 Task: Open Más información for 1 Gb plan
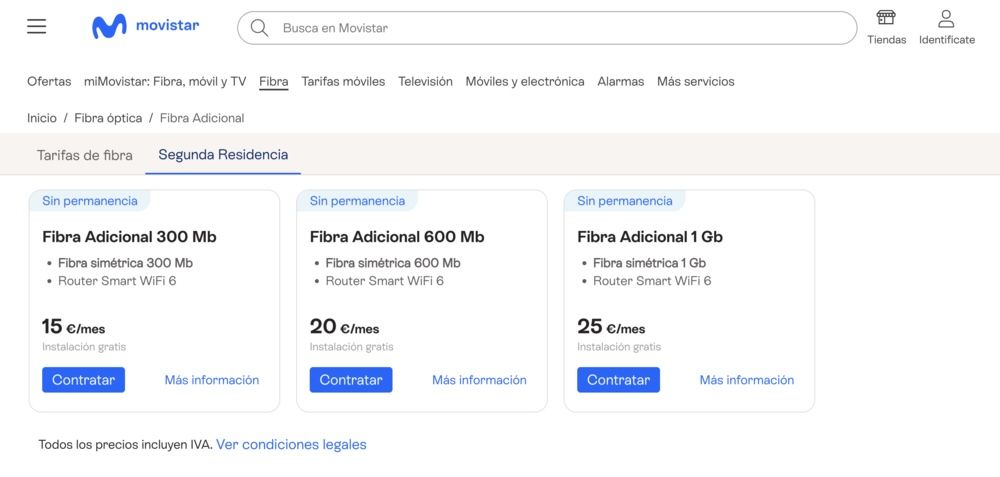point(747,380)
